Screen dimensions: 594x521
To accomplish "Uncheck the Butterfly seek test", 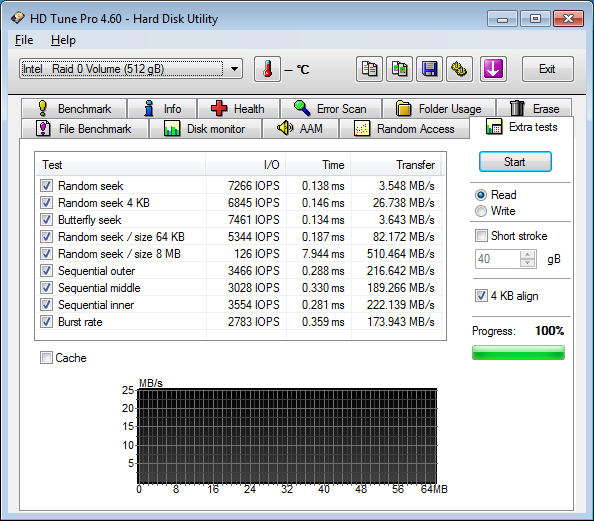I will point(46,220).
